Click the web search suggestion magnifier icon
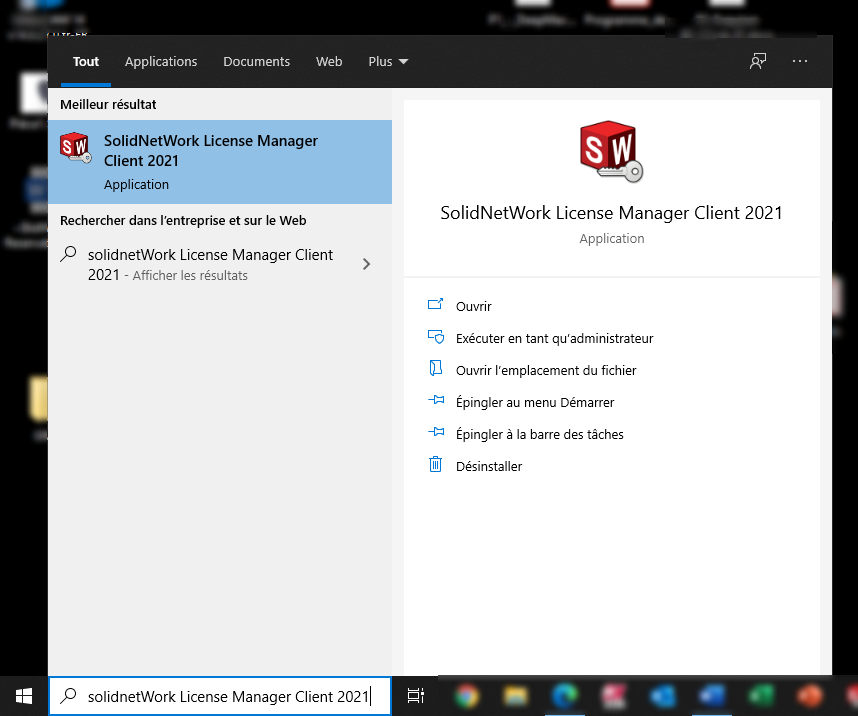The width and height of the screenshot is (858, 716). [x=68, y=254]
